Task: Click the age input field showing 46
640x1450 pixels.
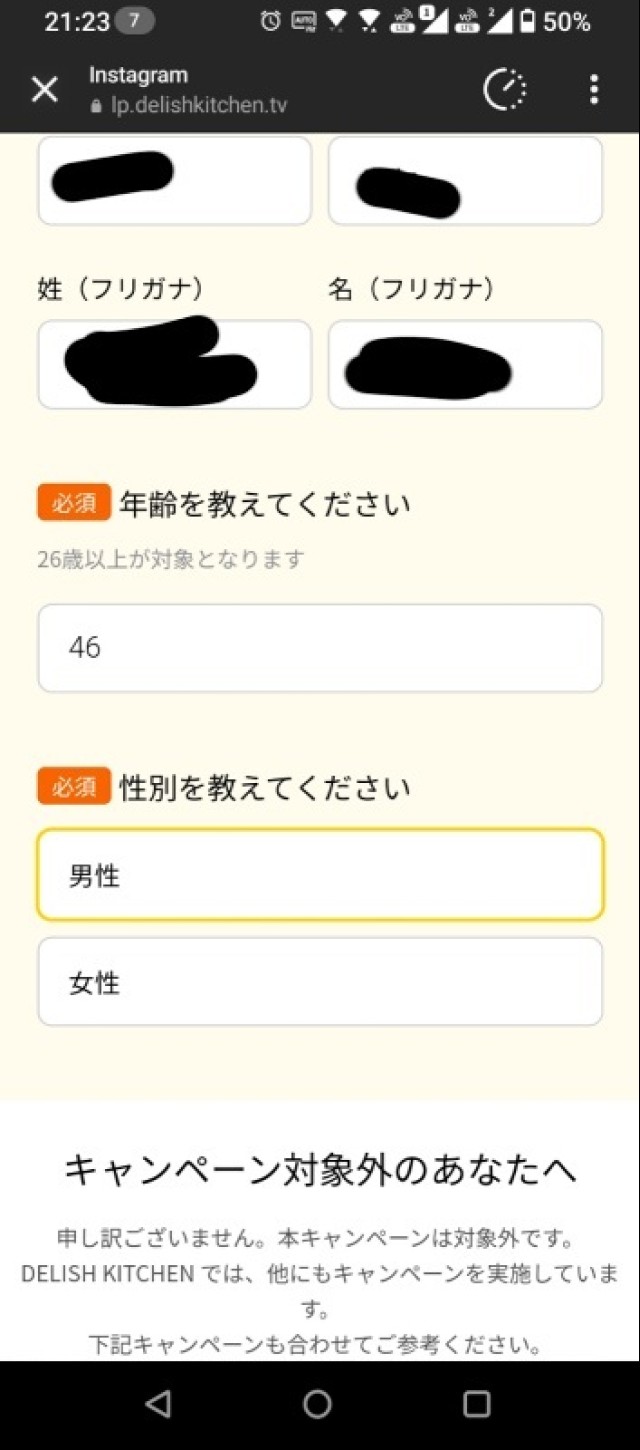Action: tap(320, 648)
